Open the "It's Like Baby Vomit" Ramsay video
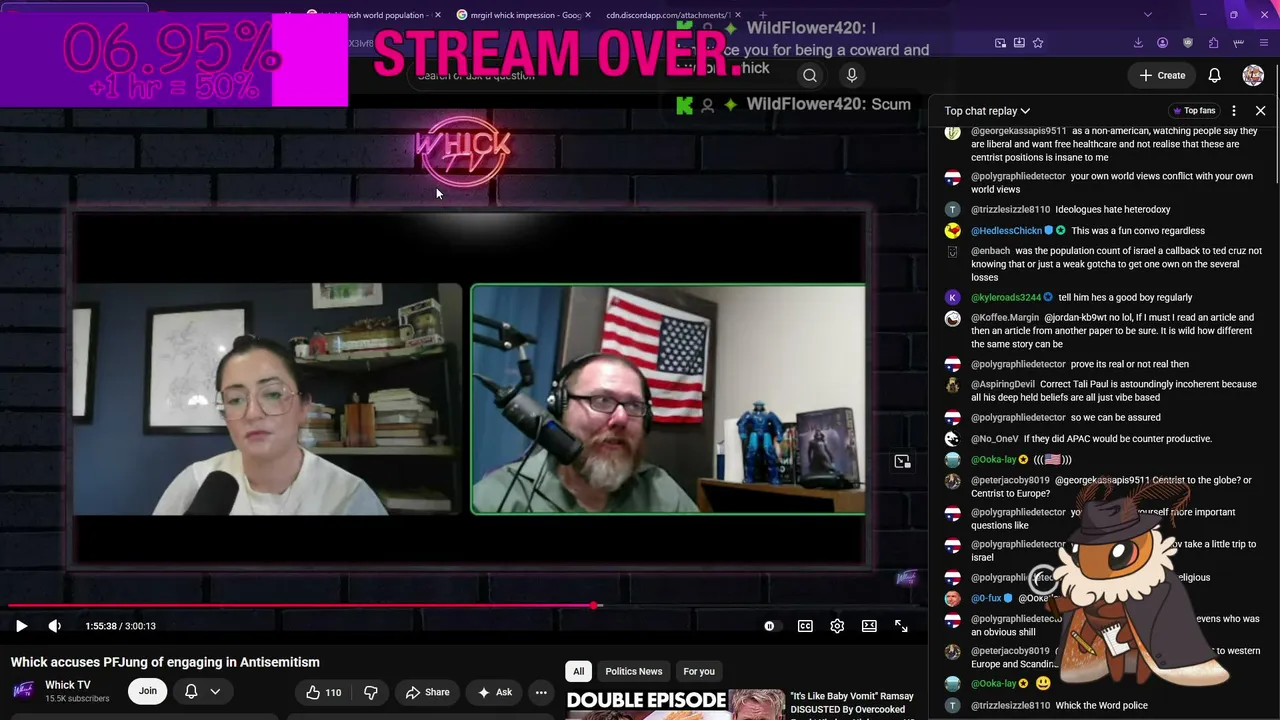 coord(852,703)
